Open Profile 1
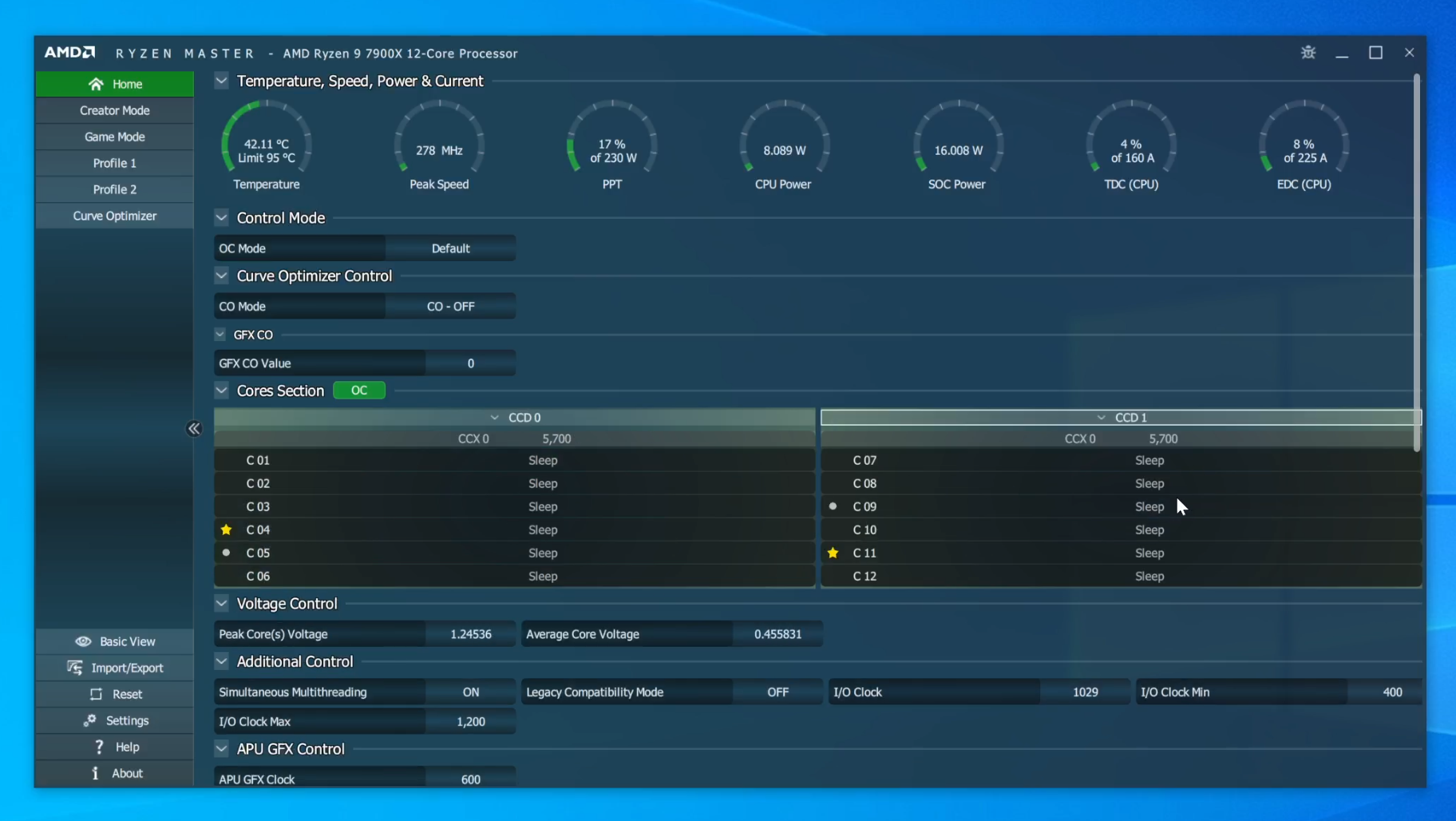This screenshot has height=821, width=1456. [115, 163]
